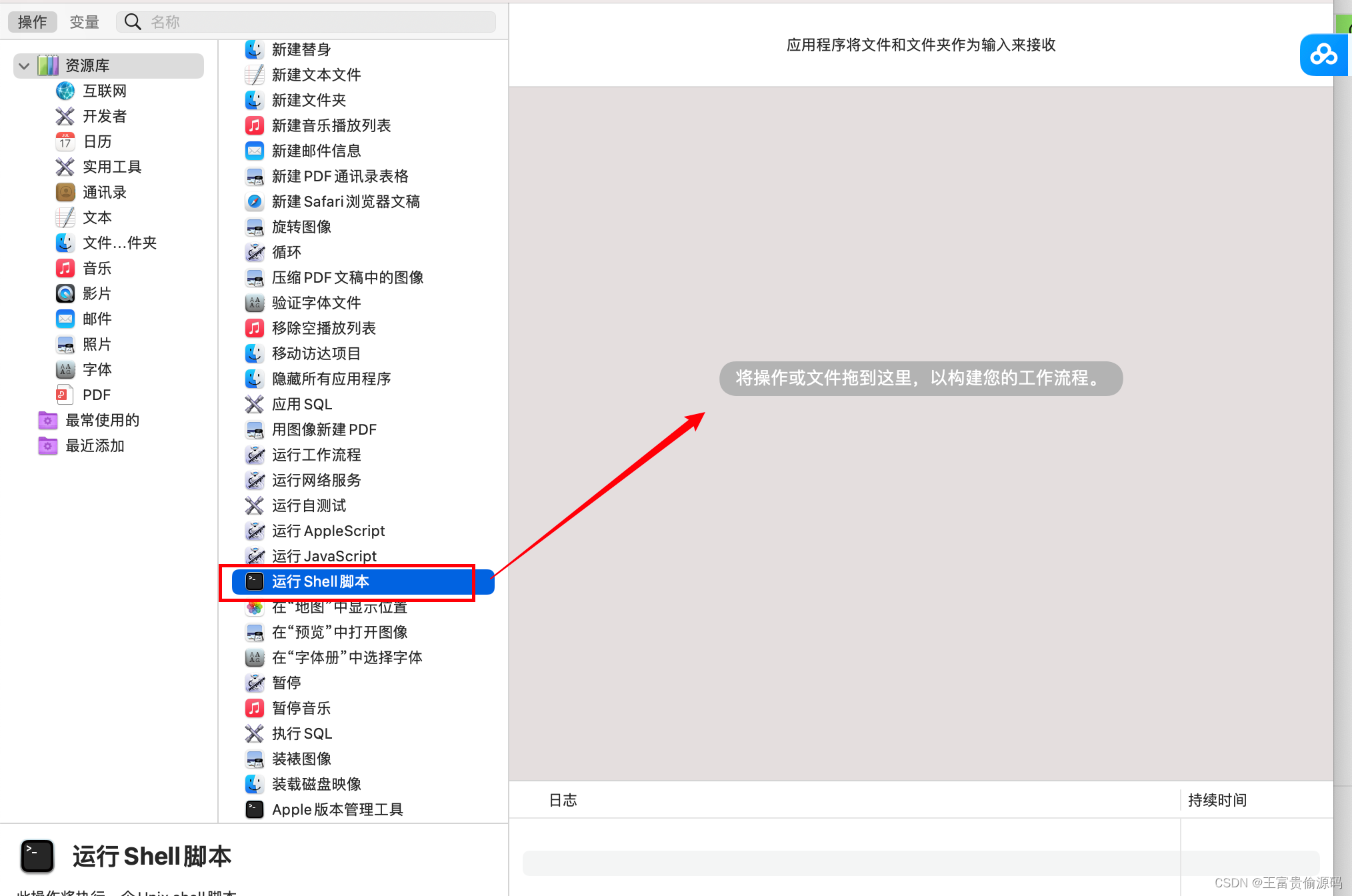This screenshot has width=1352, height=896.
Task: Select the 音乐 music icon
Action: [x=65, y=268]
